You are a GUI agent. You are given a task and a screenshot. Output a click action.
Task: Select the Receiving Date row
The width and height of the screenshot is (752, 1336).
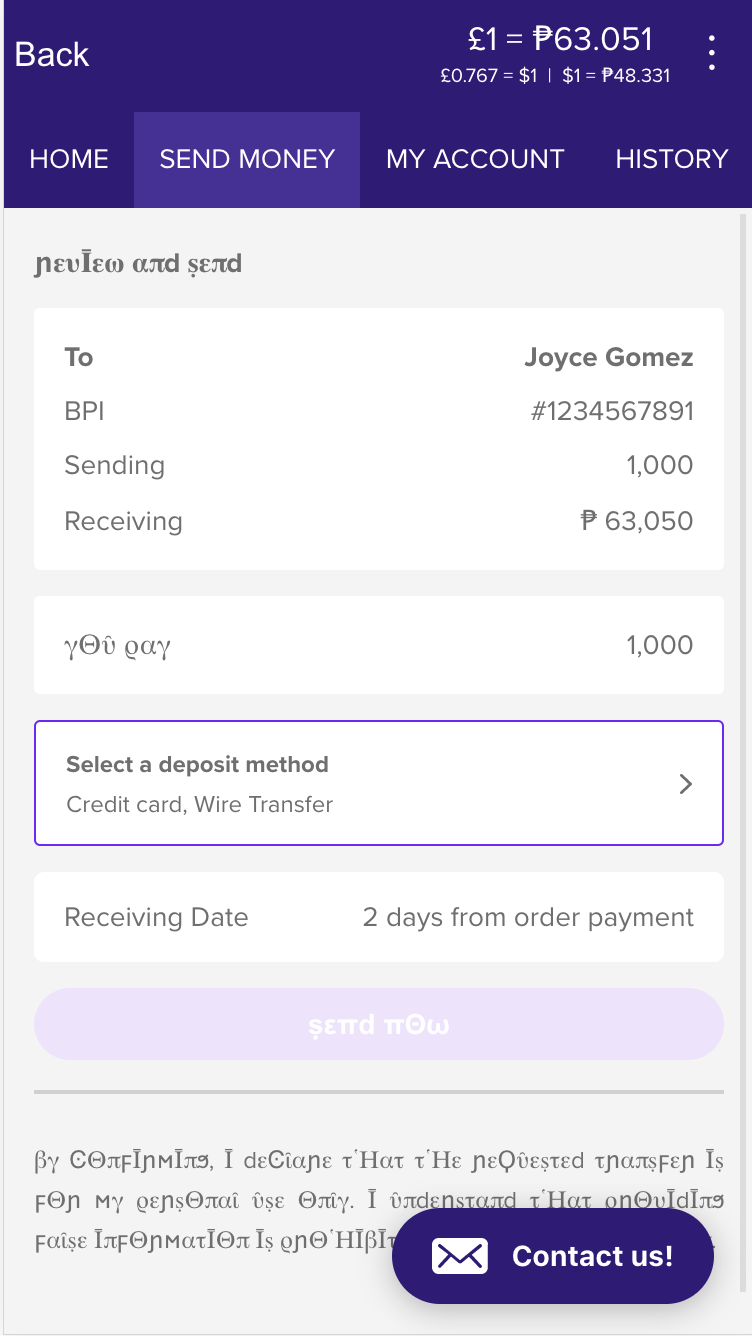(x=378, y=917)
